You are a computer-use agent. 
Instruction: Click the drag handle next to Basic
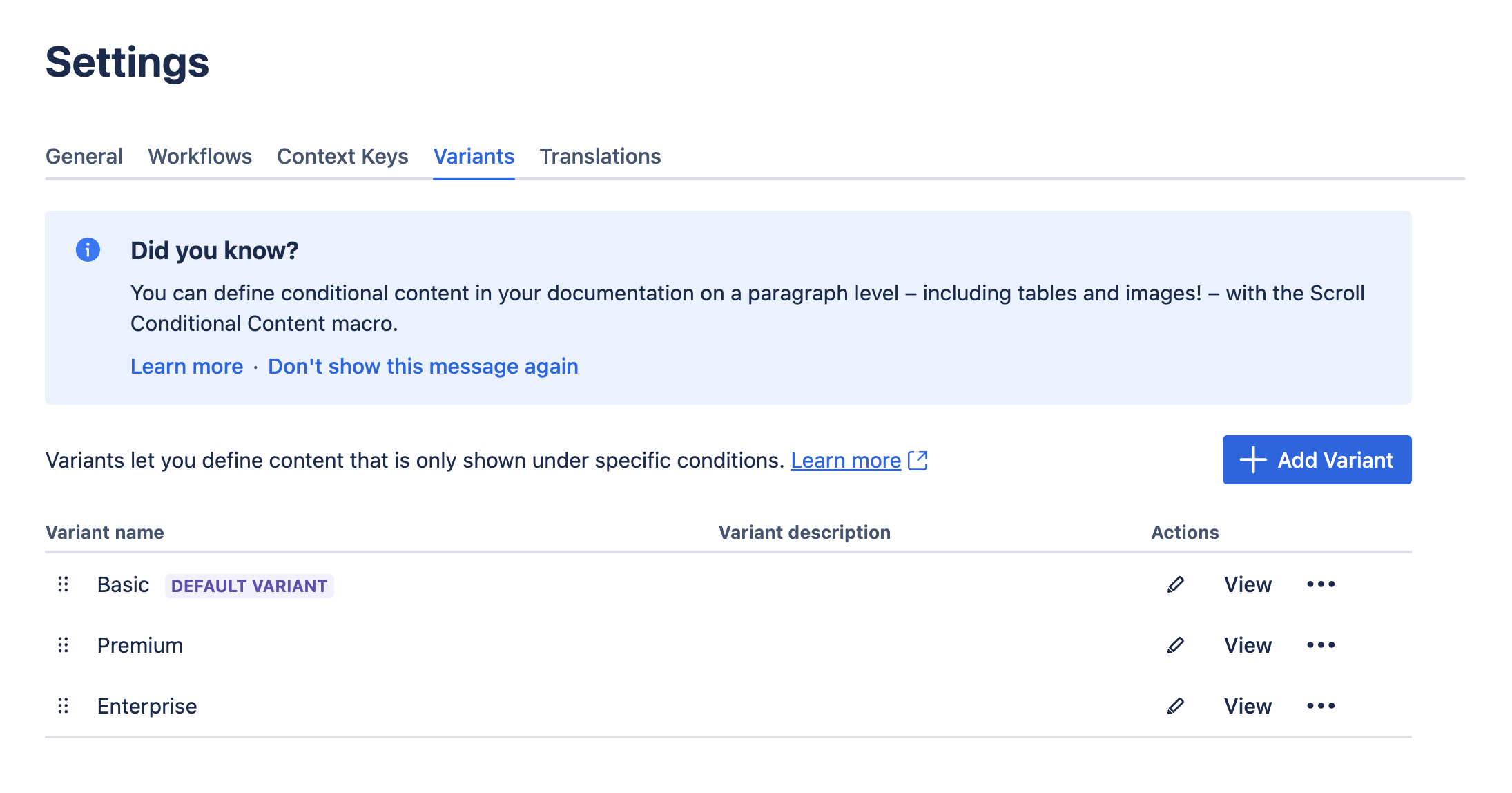[x=64, y=584]
